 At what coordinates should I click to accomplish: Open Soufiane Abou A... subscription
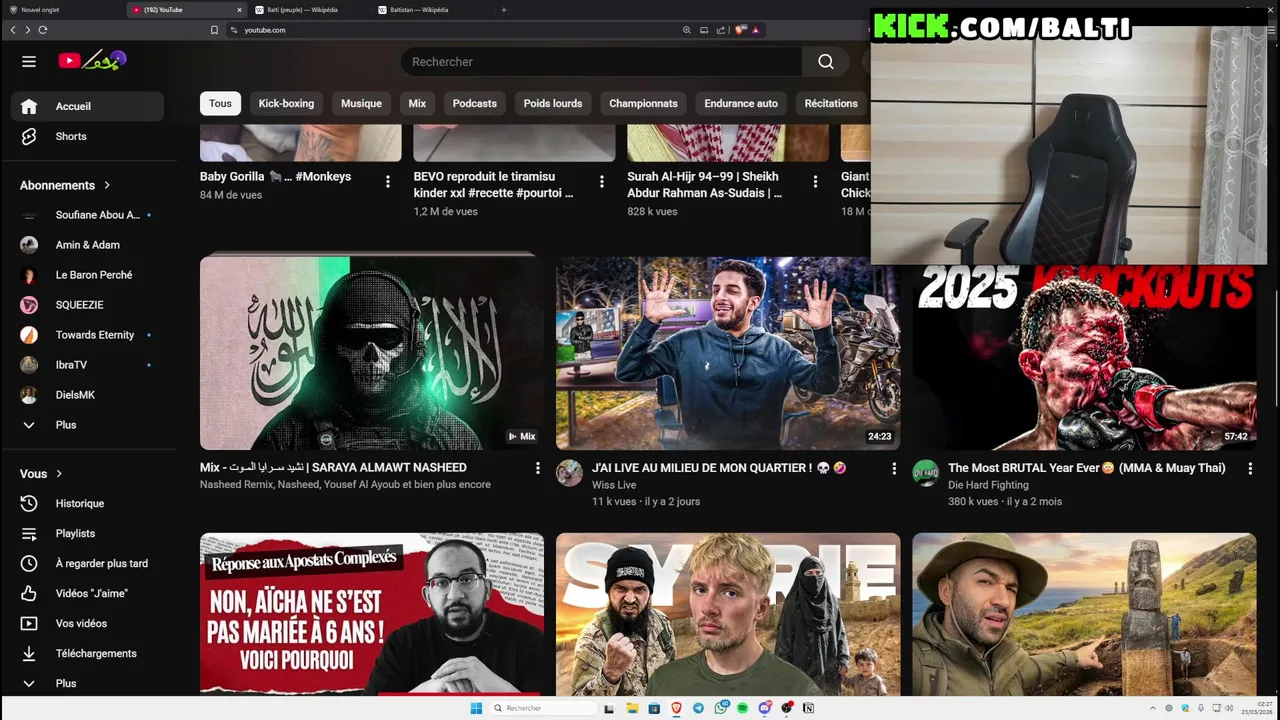[x=87, y=215]
